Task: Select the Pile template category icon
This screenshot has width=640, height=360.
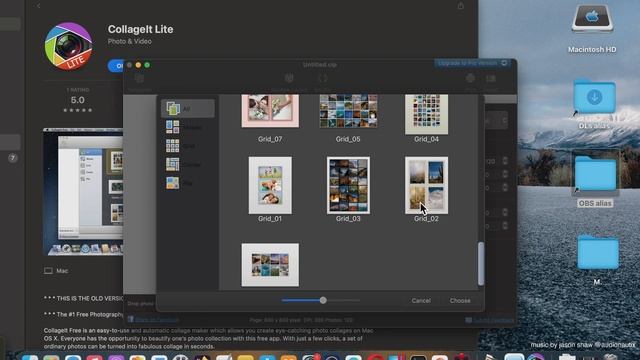Action: [172, 183]
